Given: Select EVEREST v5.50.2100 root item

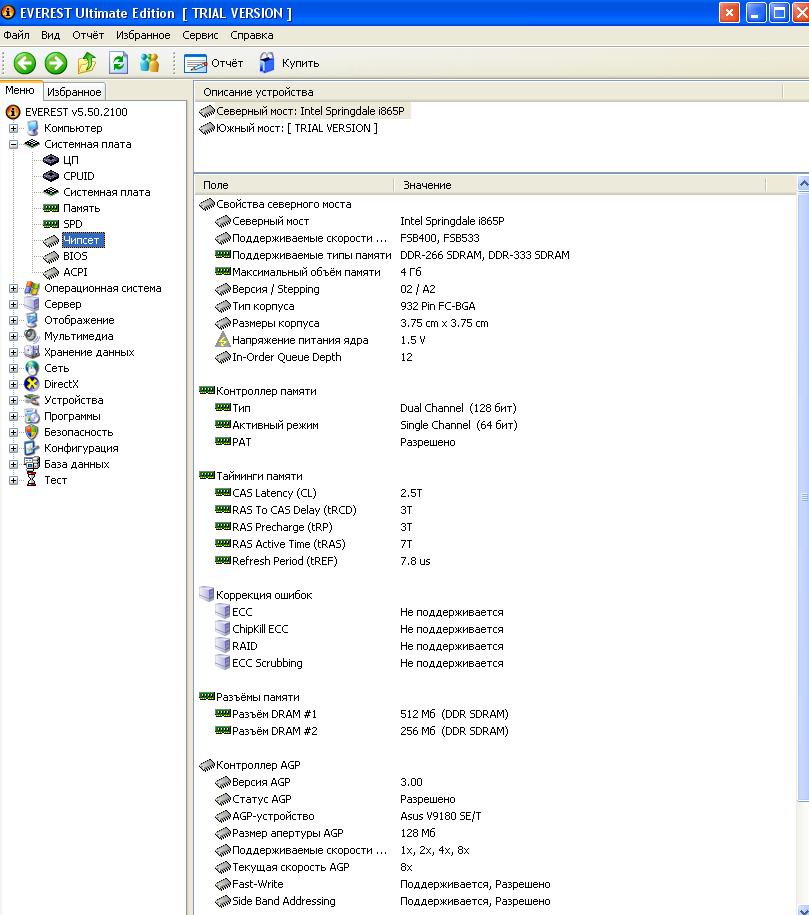Looking at the screenshot, I should (76, 112).
